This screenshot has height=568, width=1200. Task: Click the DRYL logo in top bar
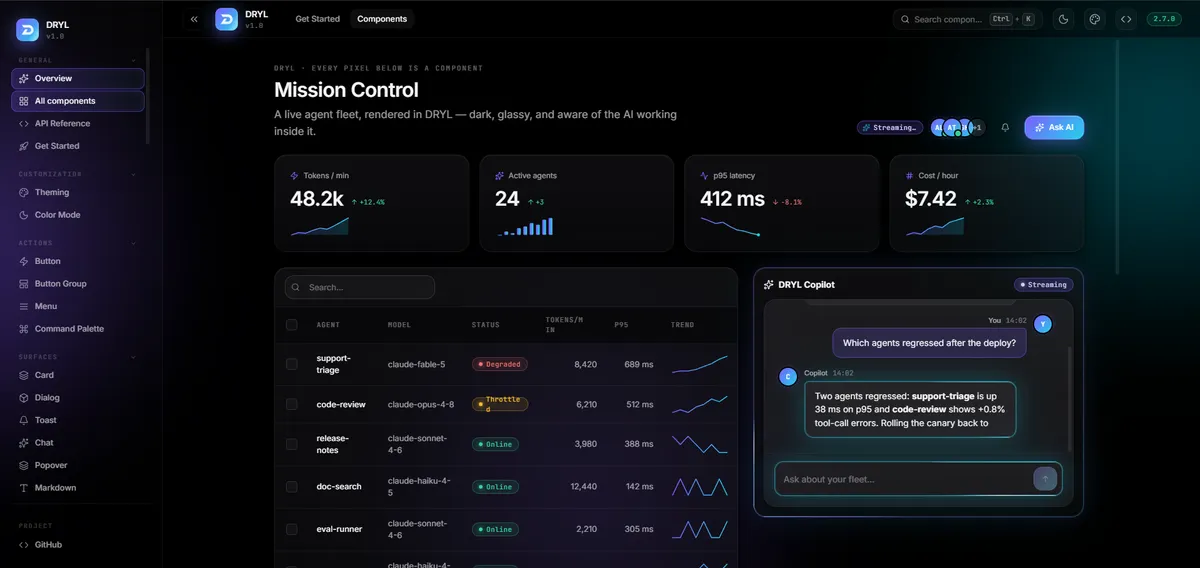(227, 19)
